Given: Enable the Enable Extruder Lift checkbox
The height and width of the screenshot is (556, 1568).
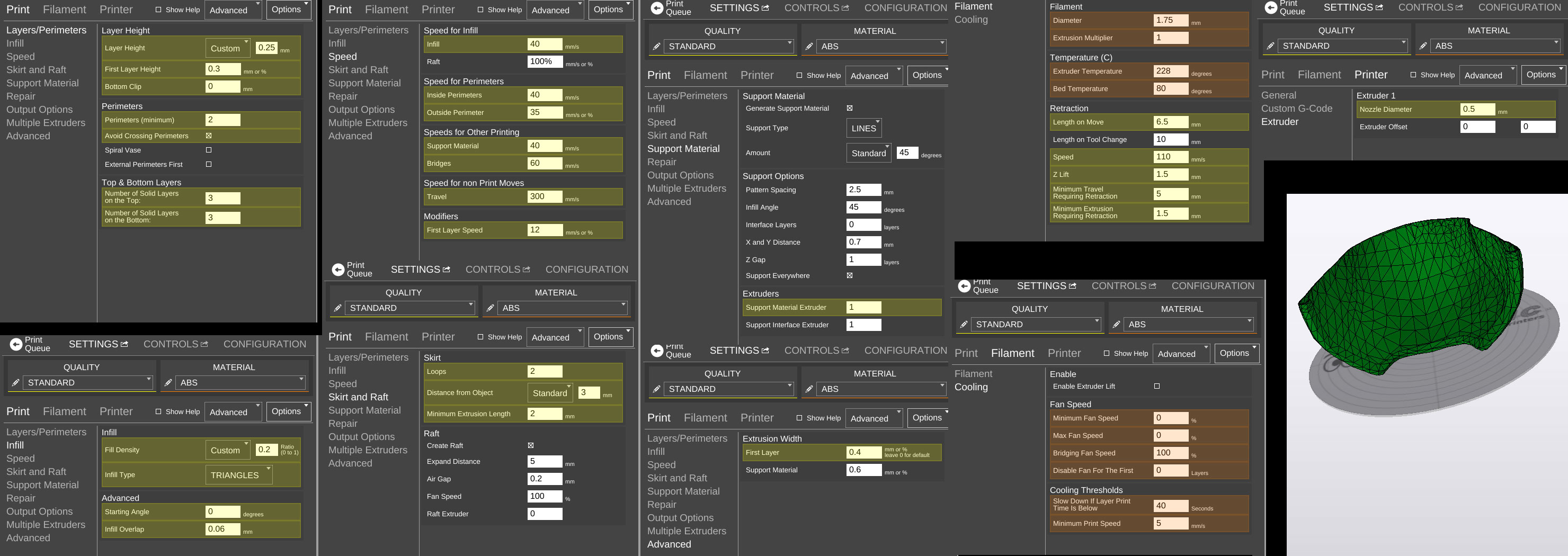Looking at the screenshot, I should pos(1156,386).
